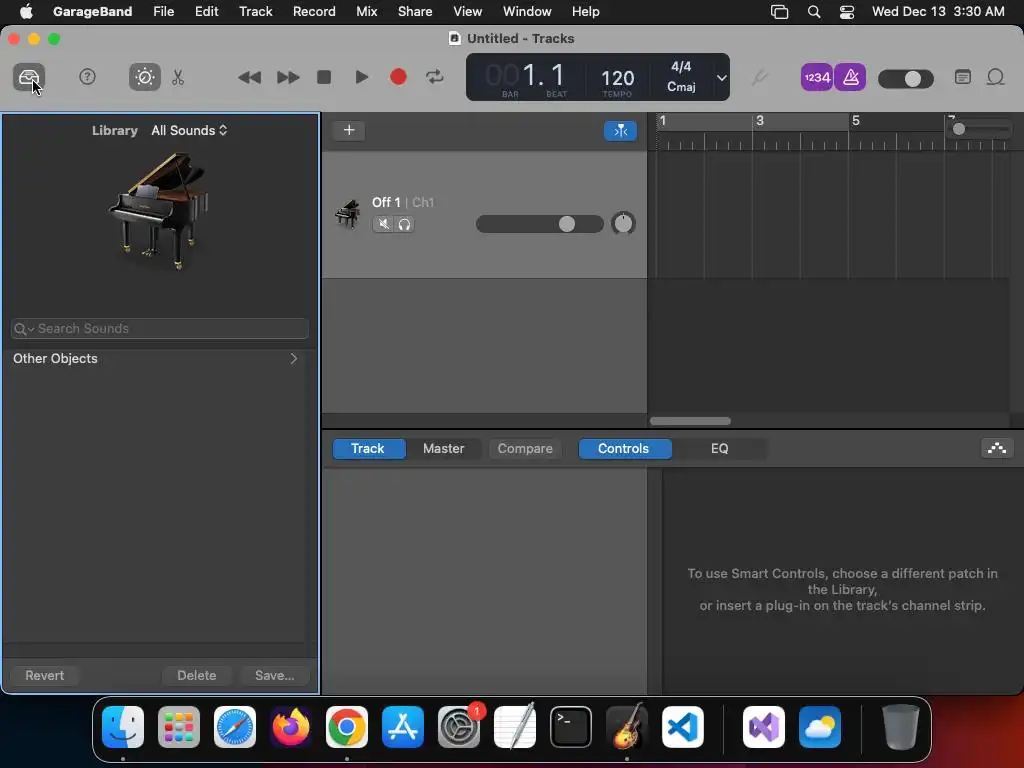The height and width of the screenshot is (768, 1024).
Task: Toggle the Smart Controls button
Action: pos(144,77)
